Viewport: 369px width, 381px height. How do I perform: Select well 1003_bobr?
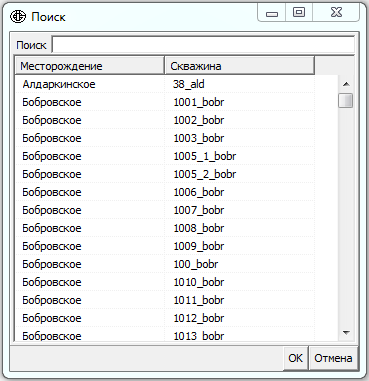pyautogui.click(x=199, y=138)
